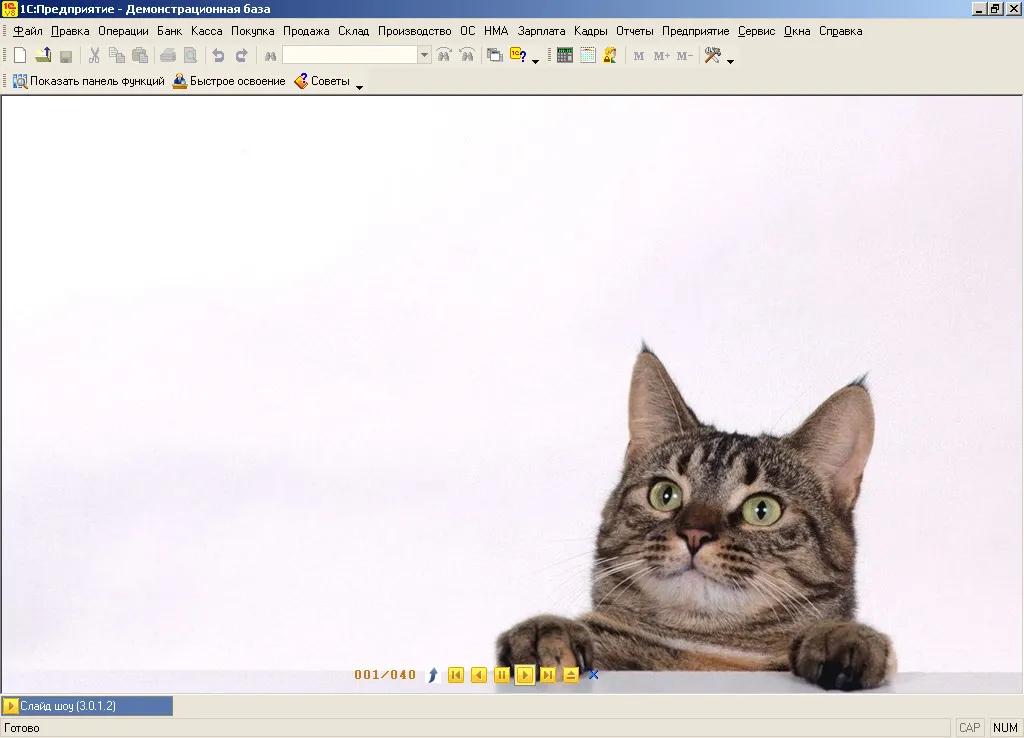Open the ОС menu
This screenshot has width=1024, height=738.
(468, 31)
